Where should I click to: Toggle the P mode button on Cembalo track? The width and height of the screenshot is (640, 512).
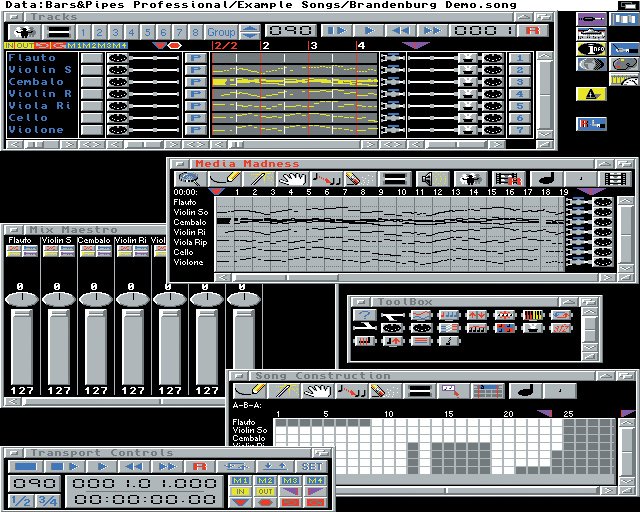196,82
